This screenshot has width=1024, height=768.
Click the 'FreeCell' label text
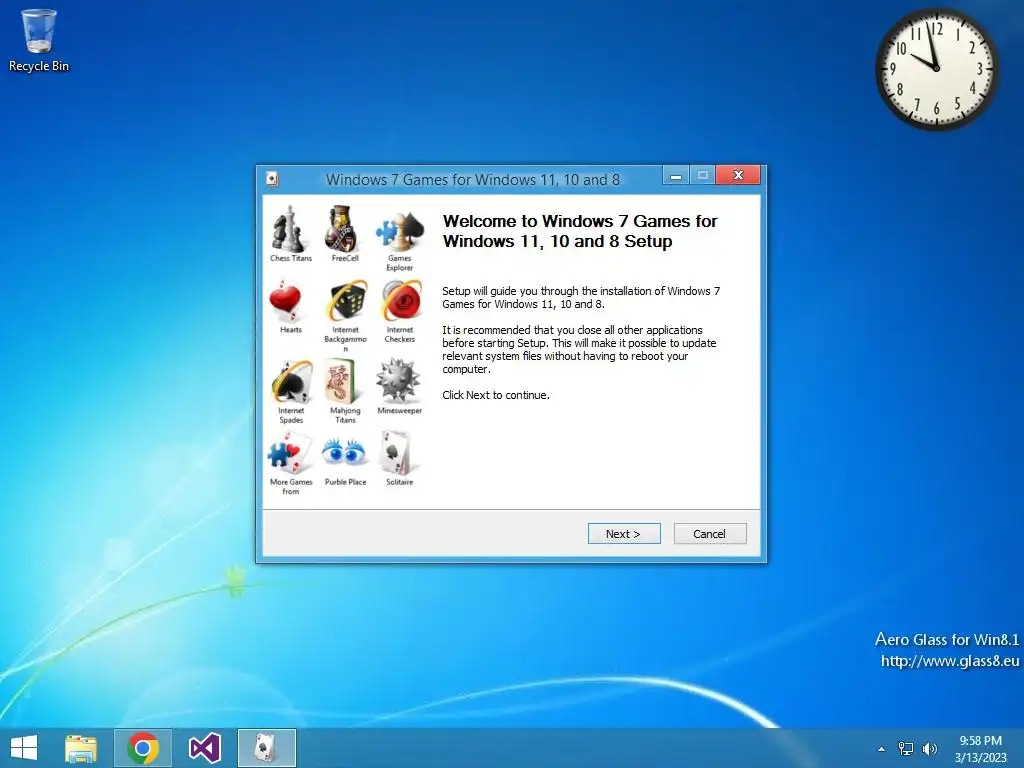pyautogui.click(x=345, y=258)
